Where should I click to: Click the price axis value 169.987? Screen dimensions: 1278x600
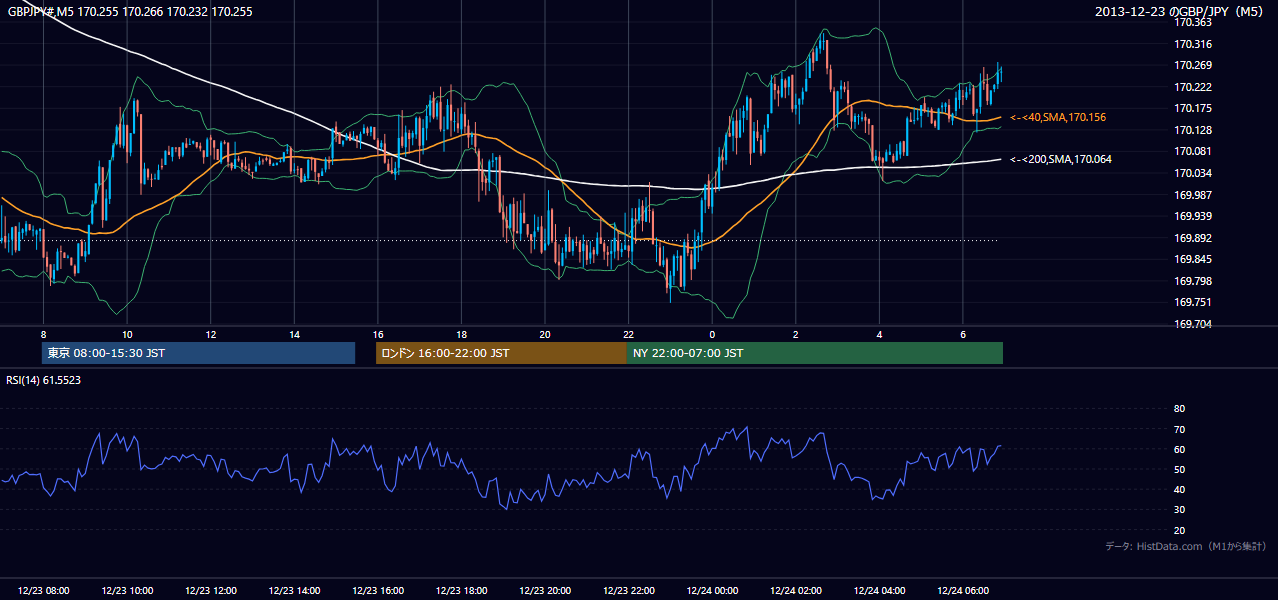tap(1192, 195)
